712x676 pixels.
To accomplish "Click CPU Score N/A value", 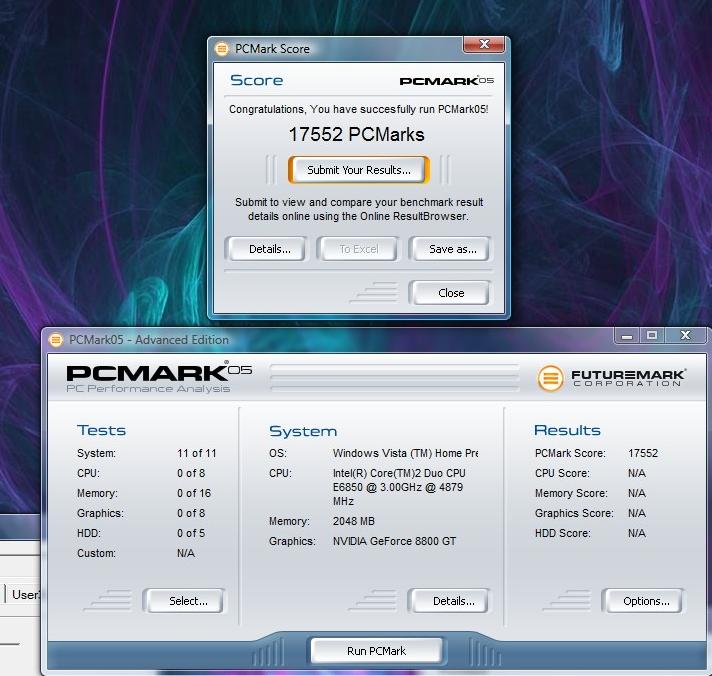I will tap(637, 473).
